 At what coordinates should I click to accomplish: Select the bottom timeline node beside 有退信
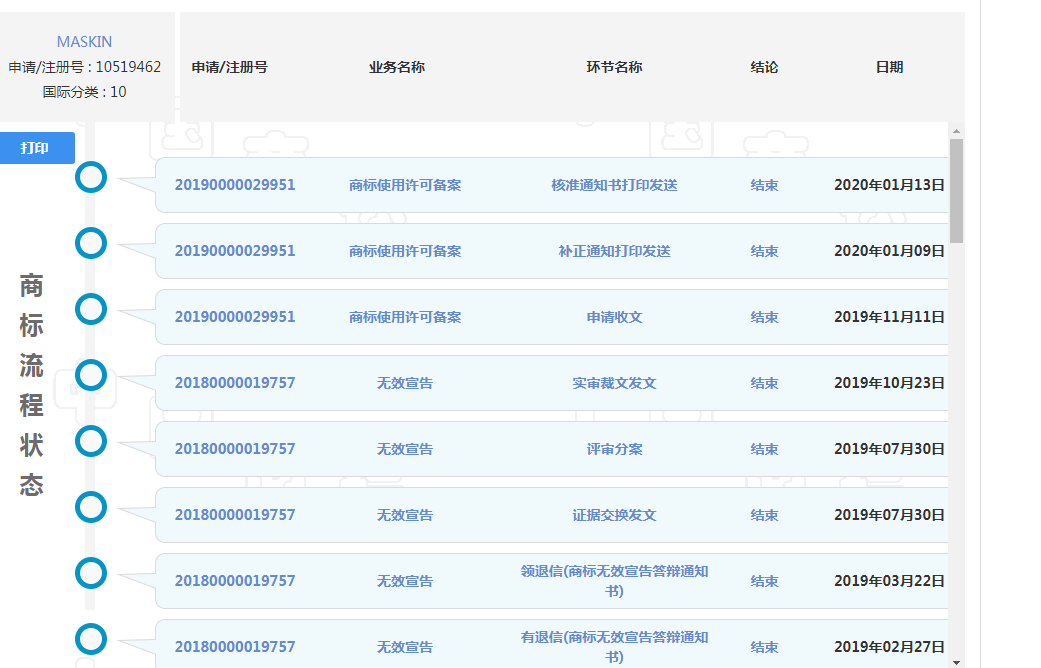(x=91, y=639)
